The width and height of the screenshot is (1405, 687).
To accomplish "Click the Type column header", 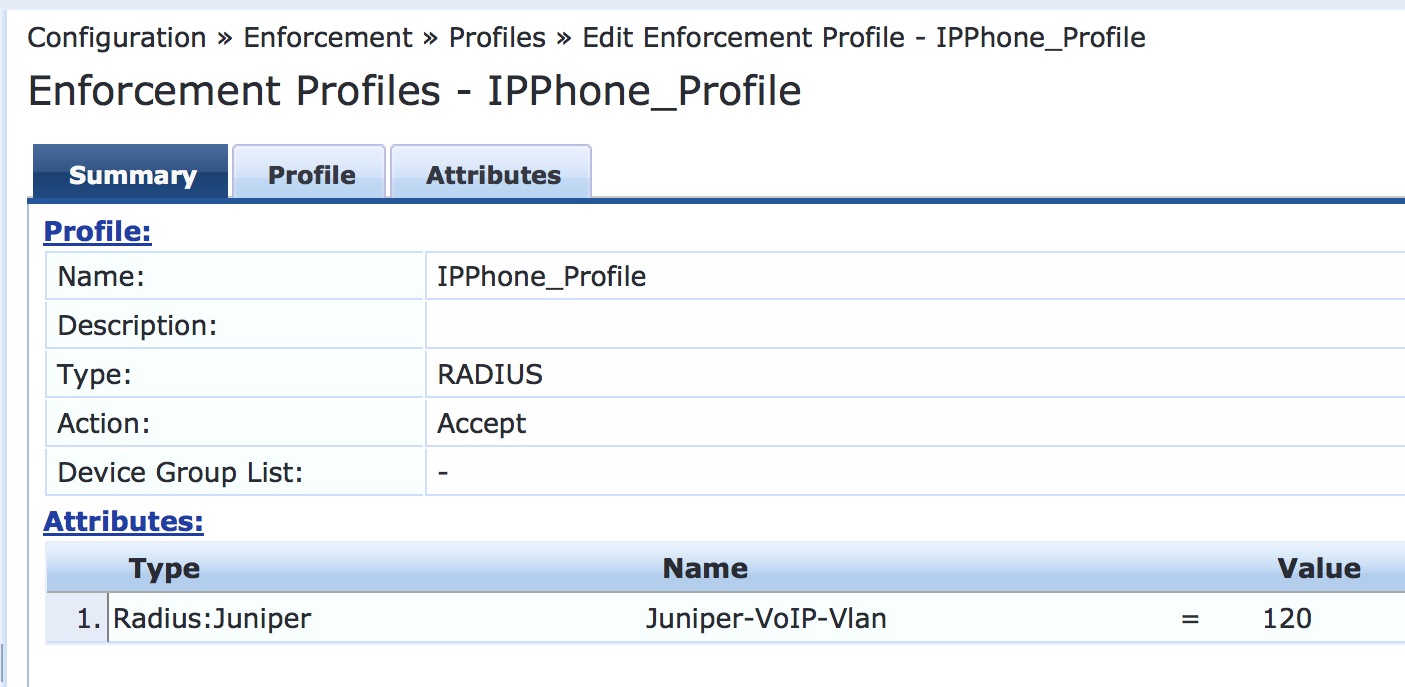I will pyautogui.click(x=164, y=568).
